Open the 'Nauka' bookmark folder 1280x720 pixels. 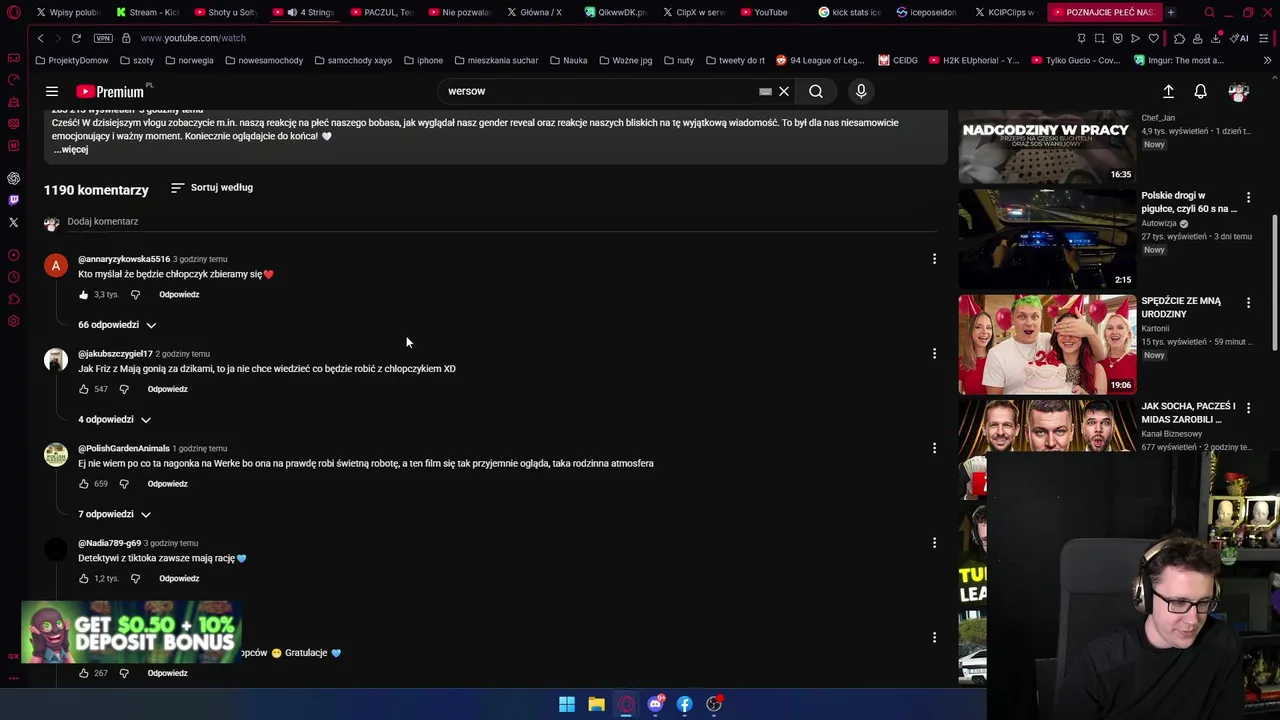click(568, 60)
